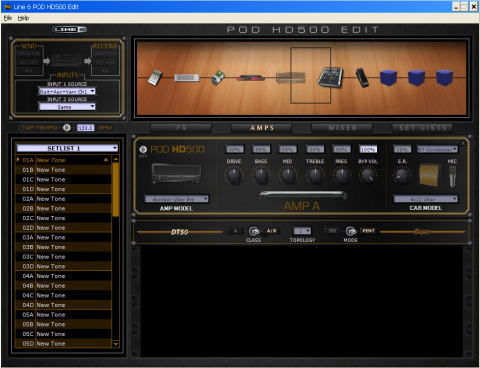Switch to the AMPS tab

[262, 128]
